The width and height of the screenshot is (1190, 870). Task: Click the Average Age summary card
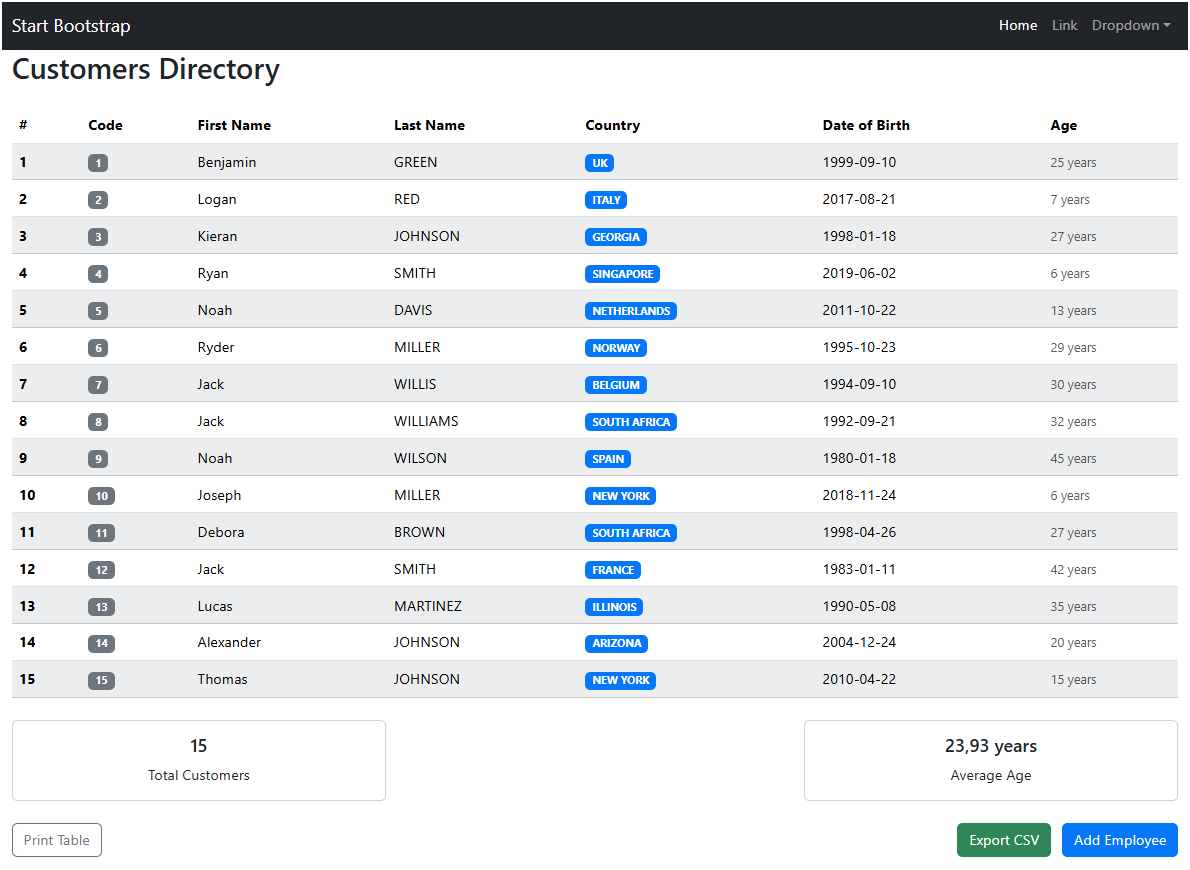pyautogui.click(x=991, y=761)
